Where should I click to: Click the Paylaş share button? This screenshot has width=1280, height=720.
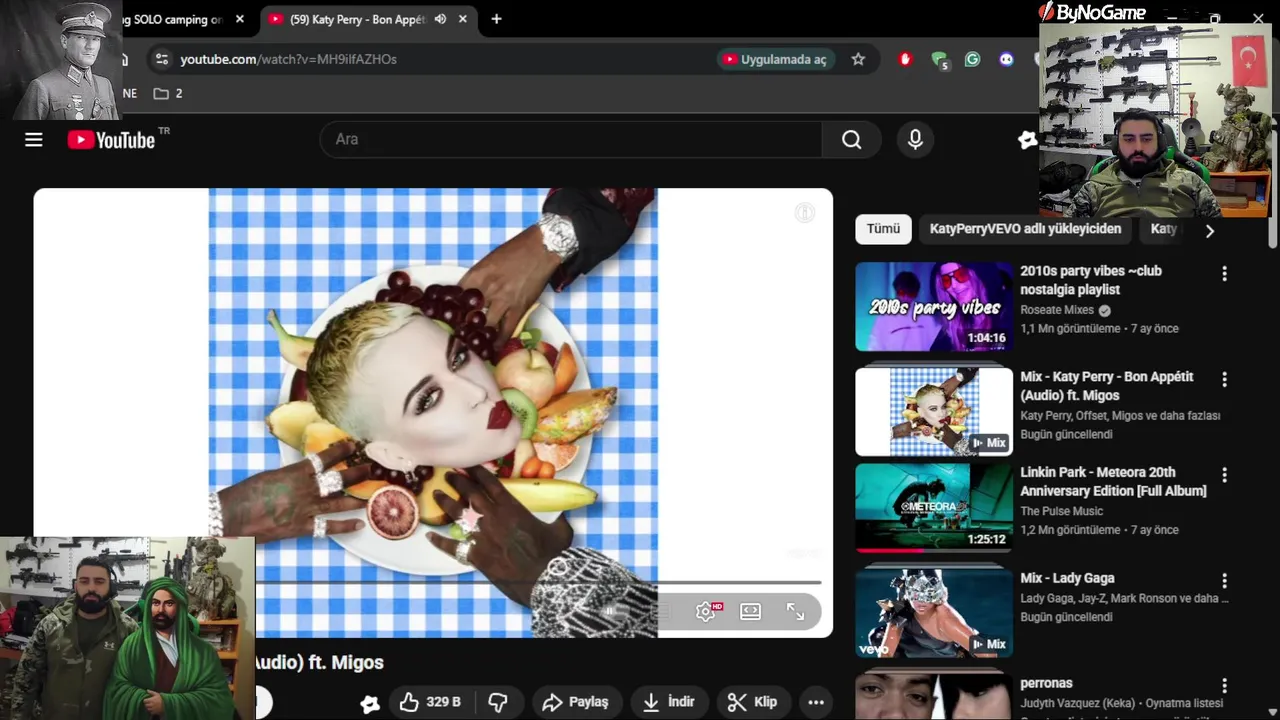(x=576, y=702)
